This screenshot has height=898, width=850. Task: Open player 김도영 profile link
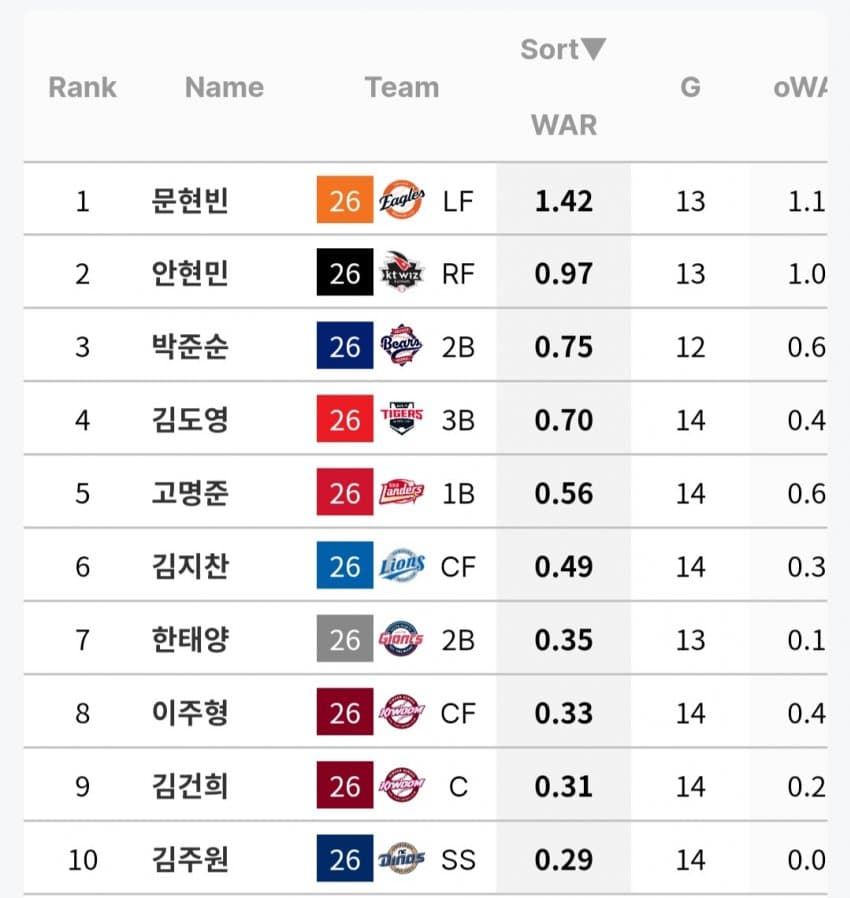pyautogui.click(x=190, y=420)
